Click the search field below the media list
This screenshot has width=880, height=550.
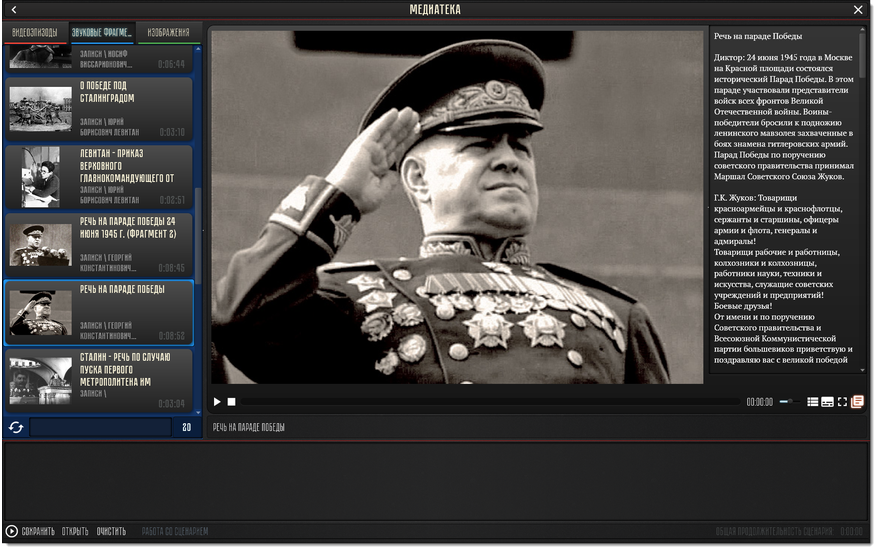100,428
